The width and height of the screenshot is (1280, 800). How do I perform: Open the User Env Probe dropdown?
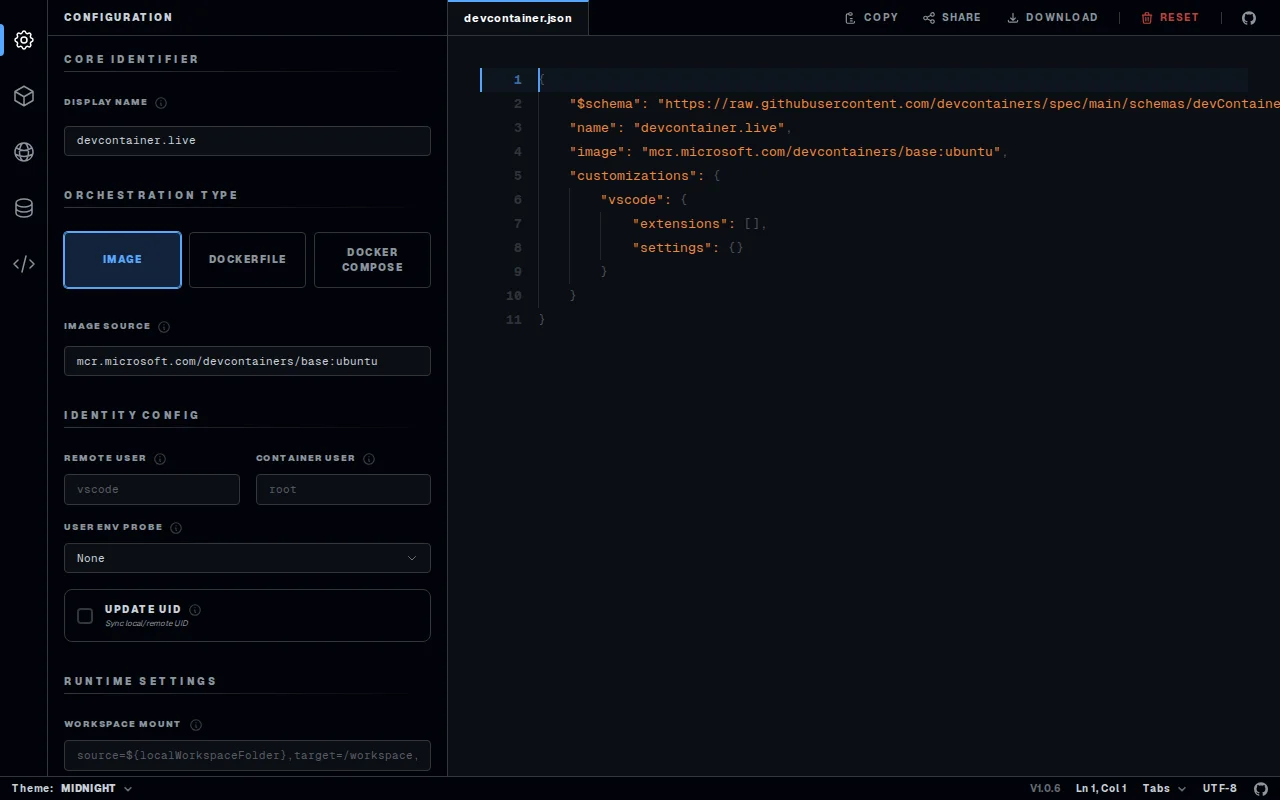pos(247,558)
